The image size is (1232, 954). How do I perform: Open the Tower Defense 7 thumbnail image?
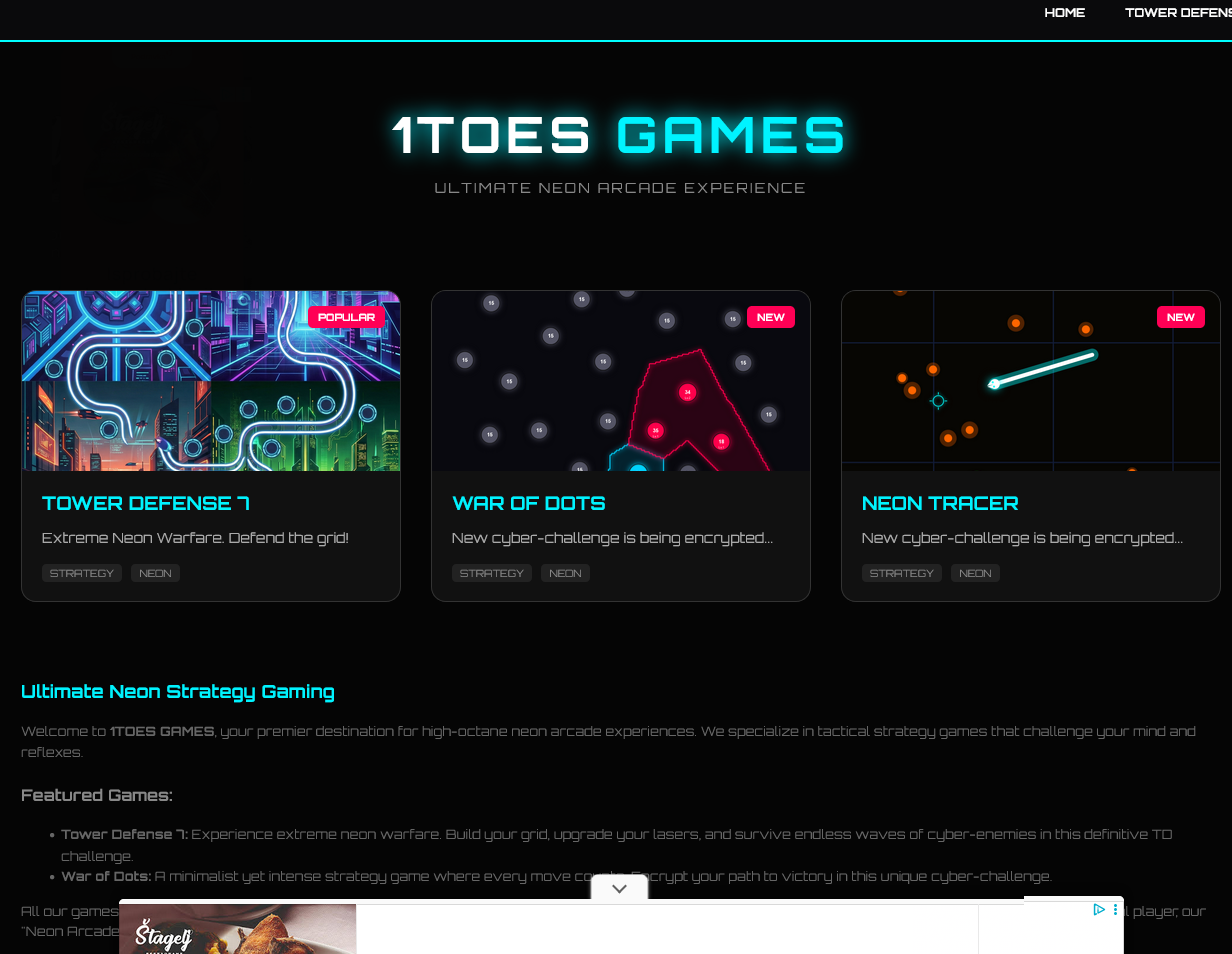(x=211, y=381)
